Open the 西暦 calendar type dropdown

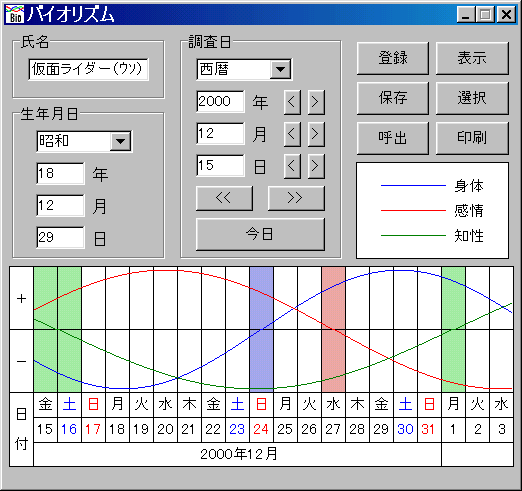click(x=280, y=69)
